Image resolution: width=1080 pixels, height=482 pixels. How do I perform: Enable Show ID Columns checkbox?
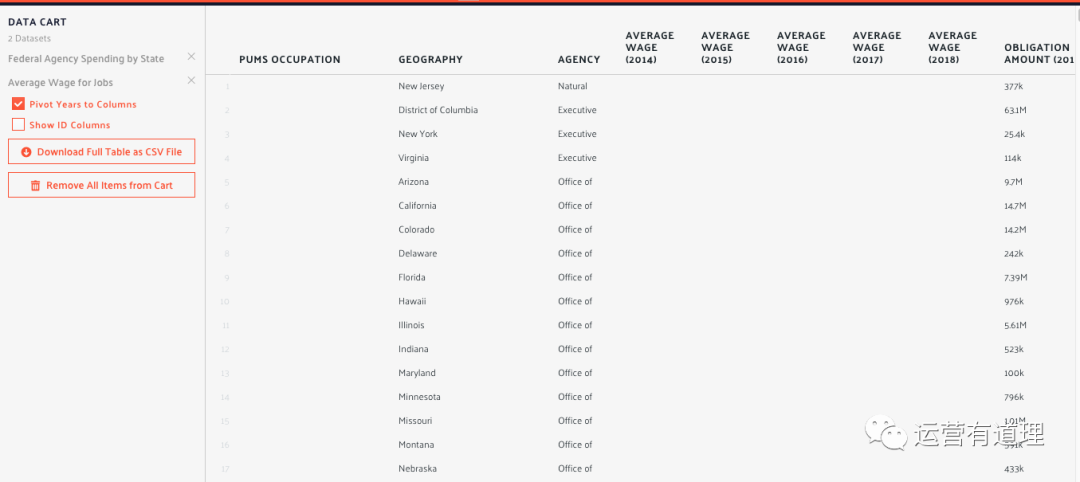pos(19,125)
